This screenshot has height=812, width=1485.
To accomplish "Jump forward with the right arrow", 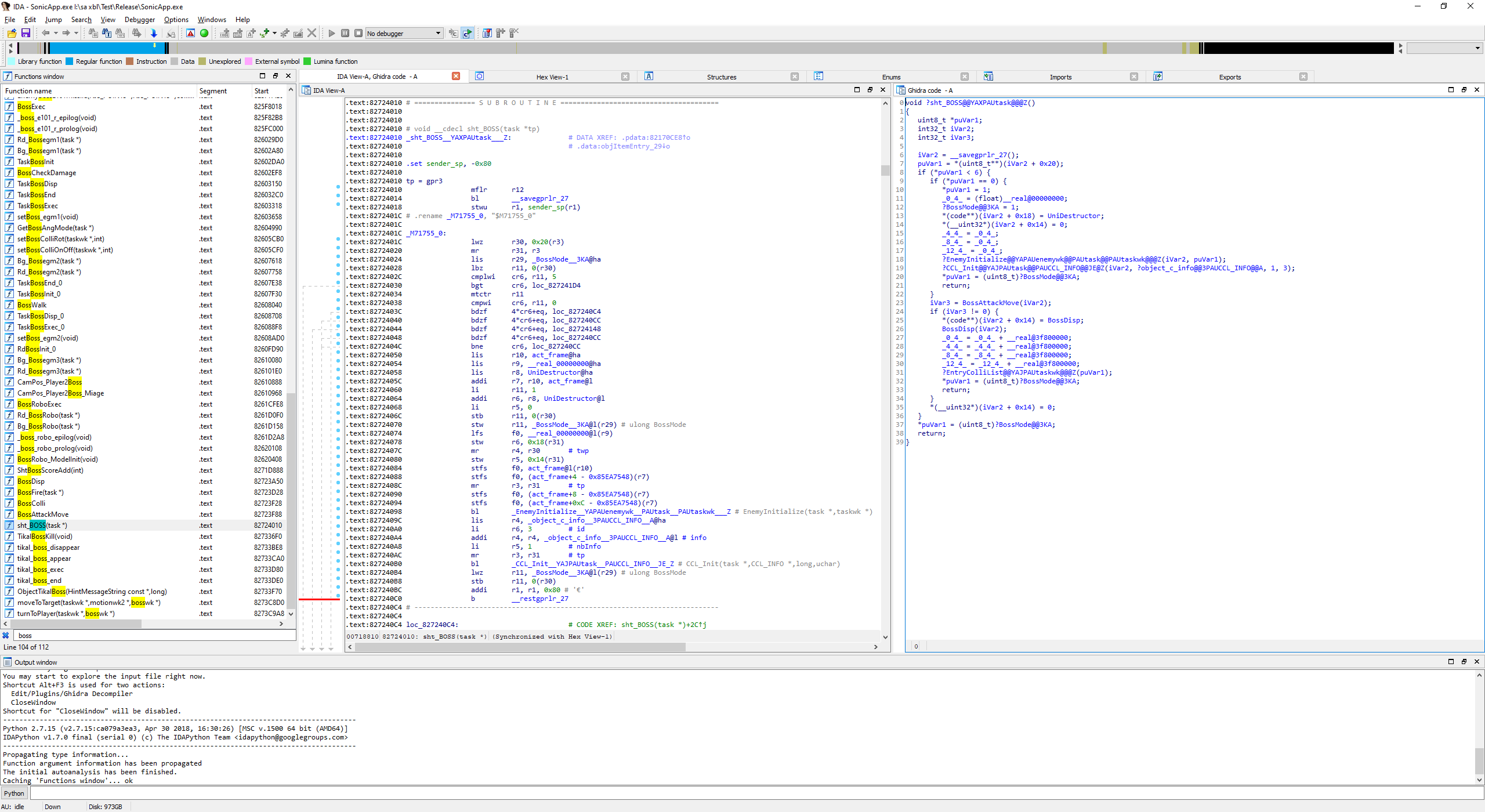I will point(66,33).
